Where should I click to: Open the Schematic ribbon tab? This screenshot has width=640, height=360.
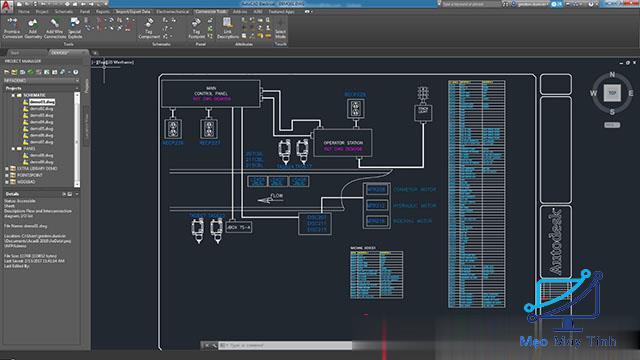[x=64, y=12]
